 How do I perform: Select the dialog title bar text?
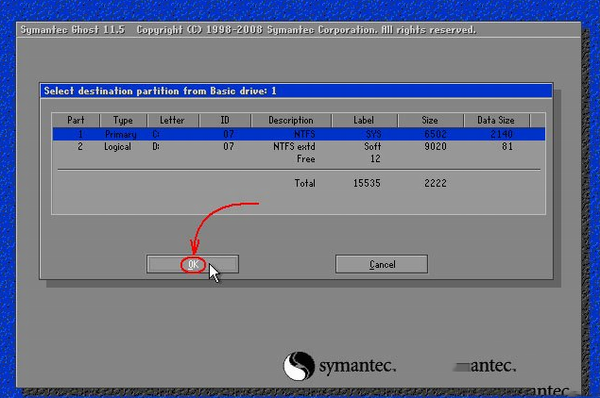160,91
